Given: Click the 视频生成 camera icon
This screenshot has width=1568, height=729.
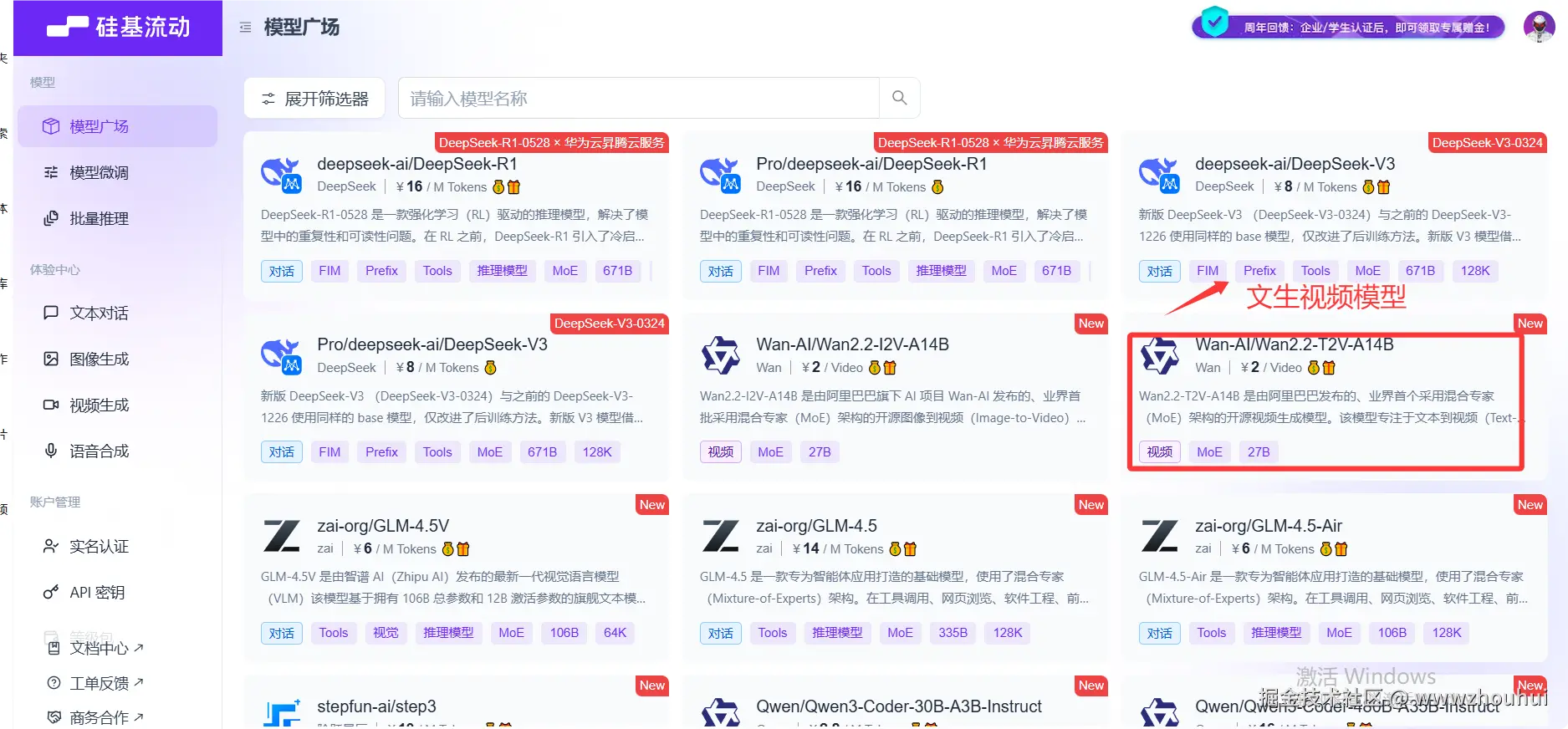Looking at the screenshot, I should pyautogui.click(x=51, y=405).
